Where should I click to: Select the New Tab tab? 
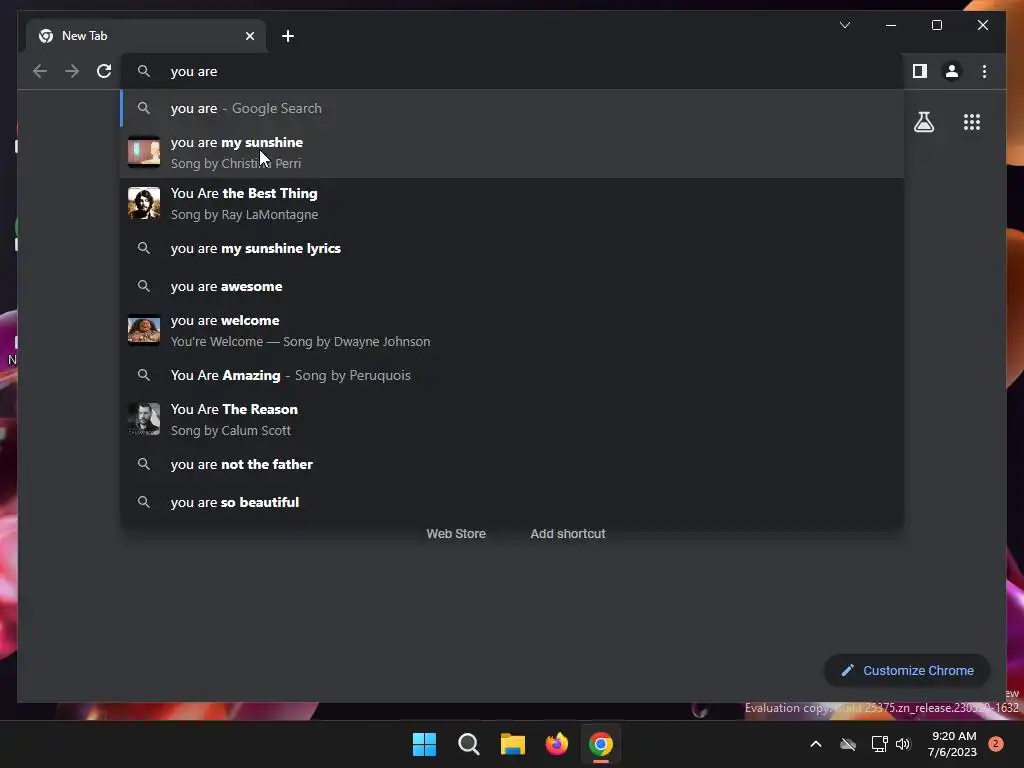(x=146, y=36)
